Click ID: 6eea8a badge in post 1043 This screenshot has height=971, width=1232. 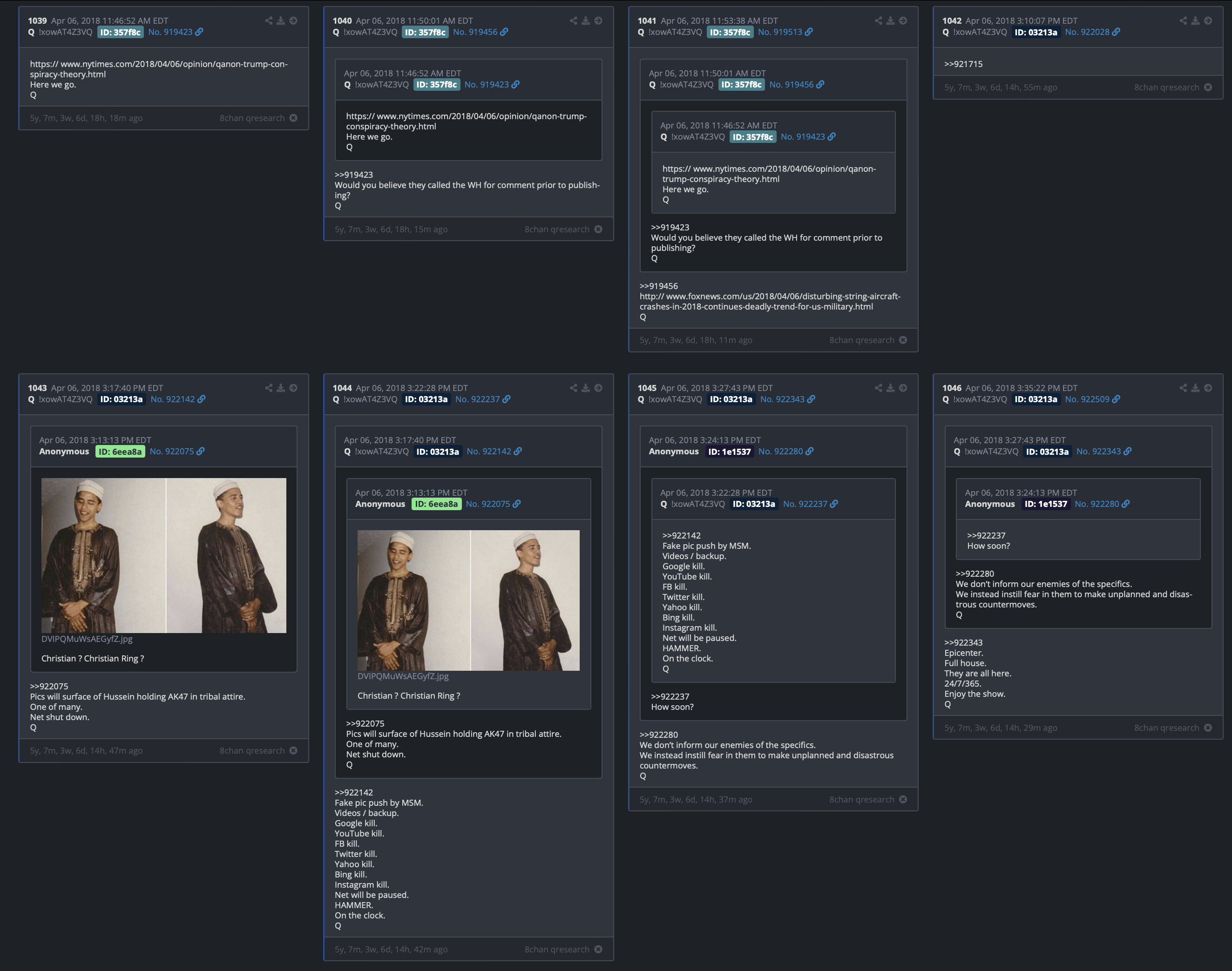(x=120, y=452)
